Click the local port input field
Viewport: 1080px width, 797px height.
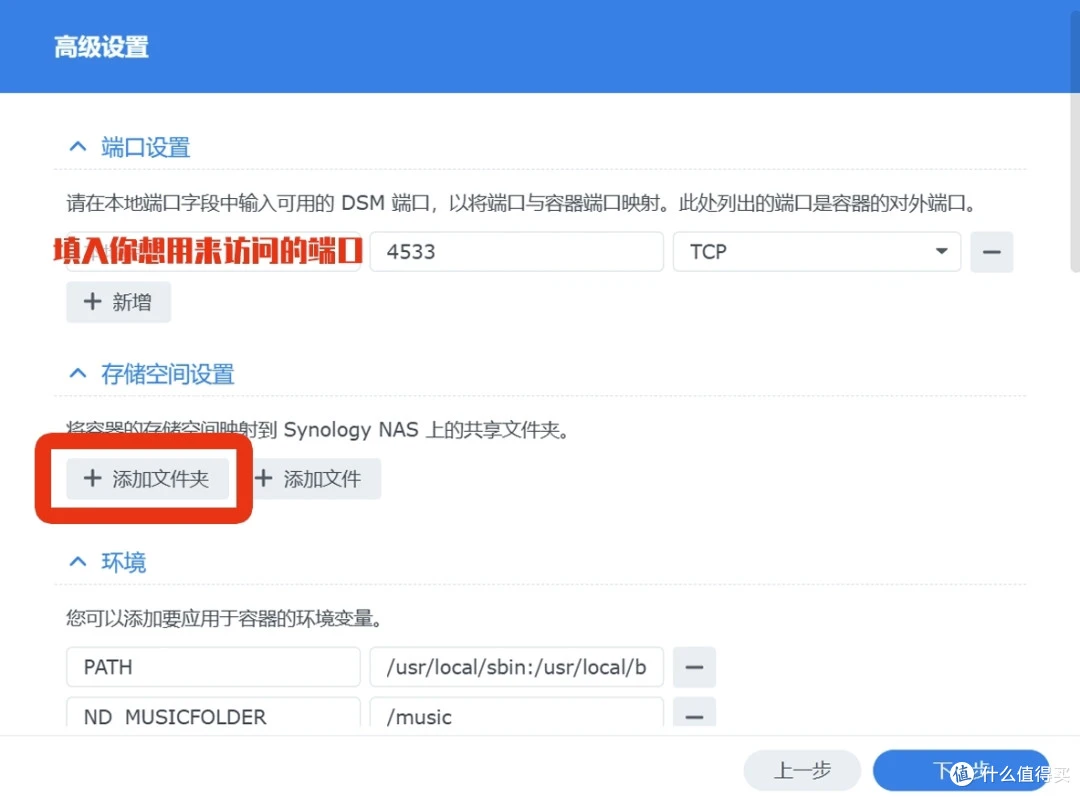tap(212, 252)
